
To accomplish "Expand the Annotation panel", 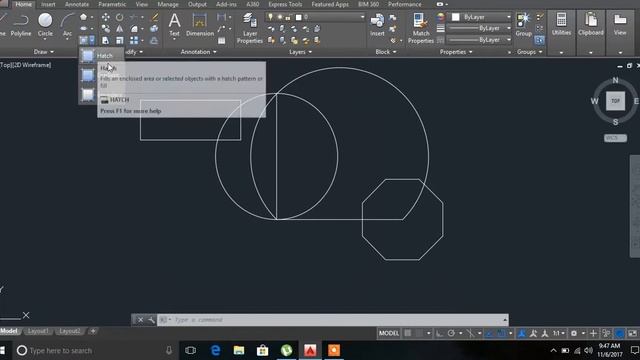I will click(198, 52).
